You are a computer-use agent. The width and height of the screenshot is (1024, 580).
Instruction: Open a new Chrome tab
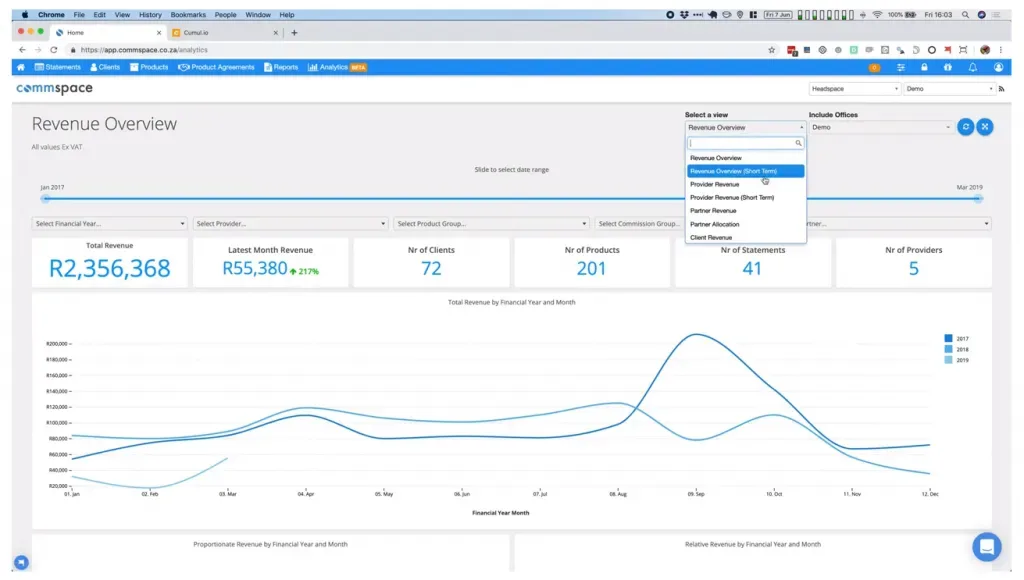click(x=294, y=33)
